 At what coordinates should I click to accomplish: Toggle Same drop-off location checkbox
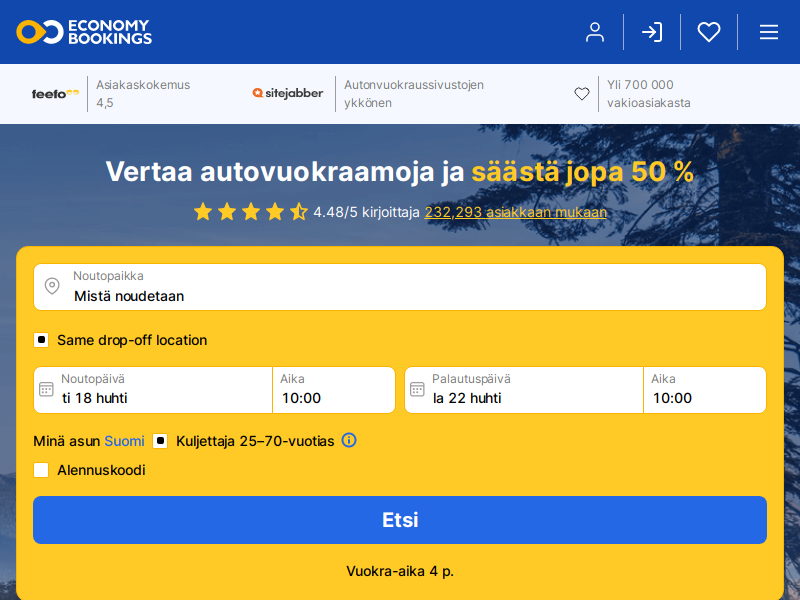point(41,340)
